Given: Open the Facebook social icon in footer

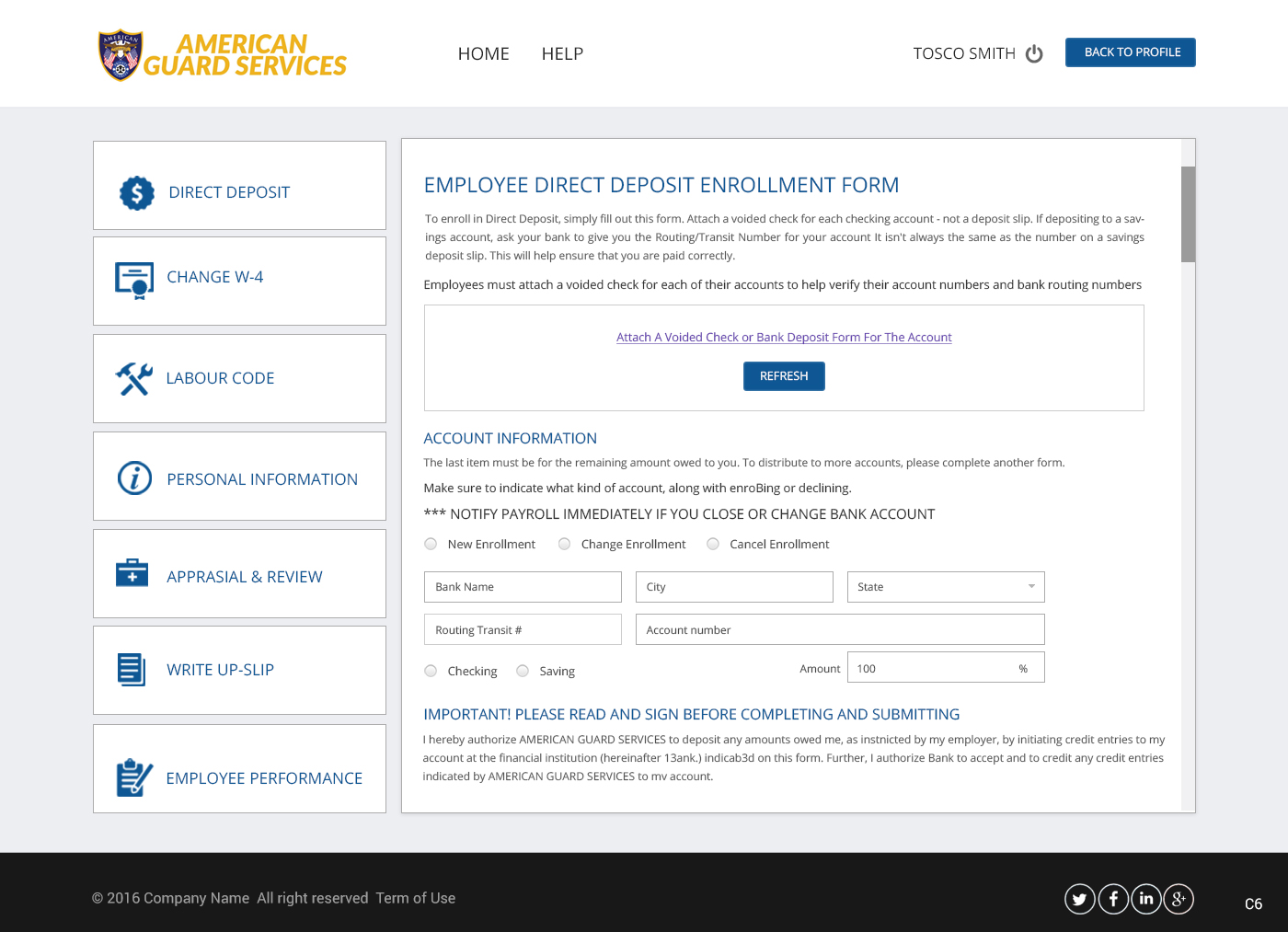Looking at the screenshot, I should [1113, 899].
